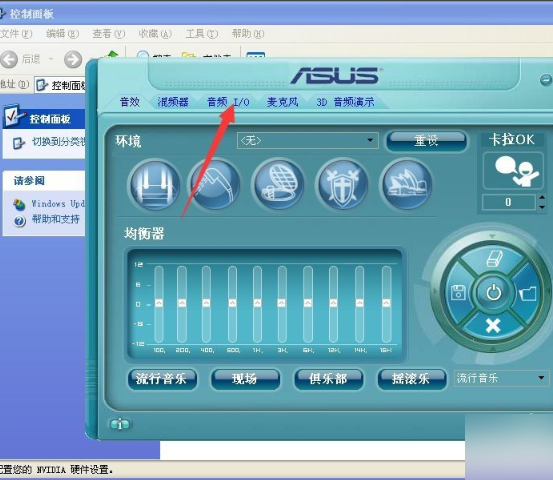Click the Karaoke talking-figures icon

pos(513,171)
